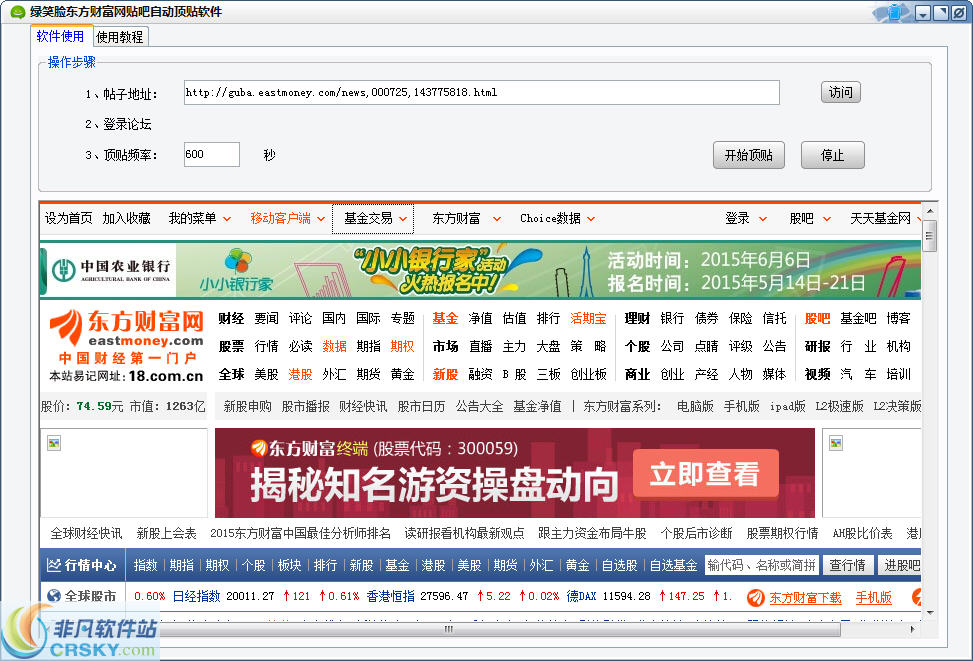Expand the Choice数据 dropdown
Image resolution: width=973 pixels, height=661 pixels.
click(557, 218)
